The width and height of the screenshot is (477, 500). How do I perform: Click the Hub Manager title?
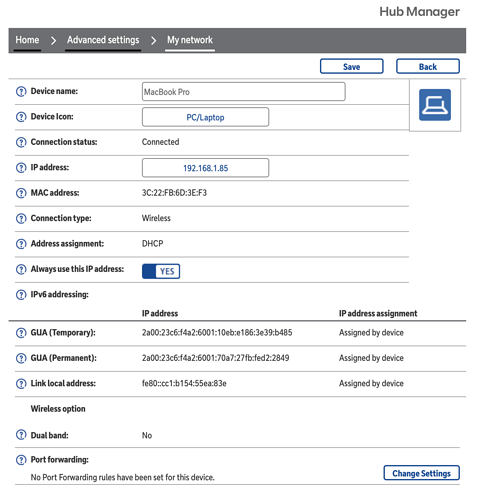click(x=419, y=12)
